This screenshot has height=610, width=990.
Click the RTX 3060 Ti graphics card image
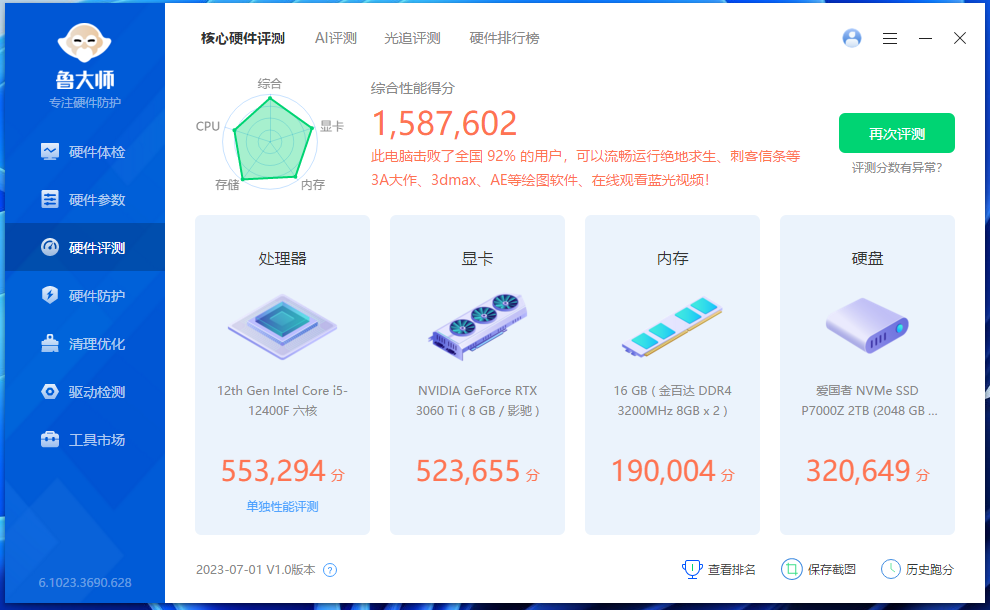click(477, 324)
